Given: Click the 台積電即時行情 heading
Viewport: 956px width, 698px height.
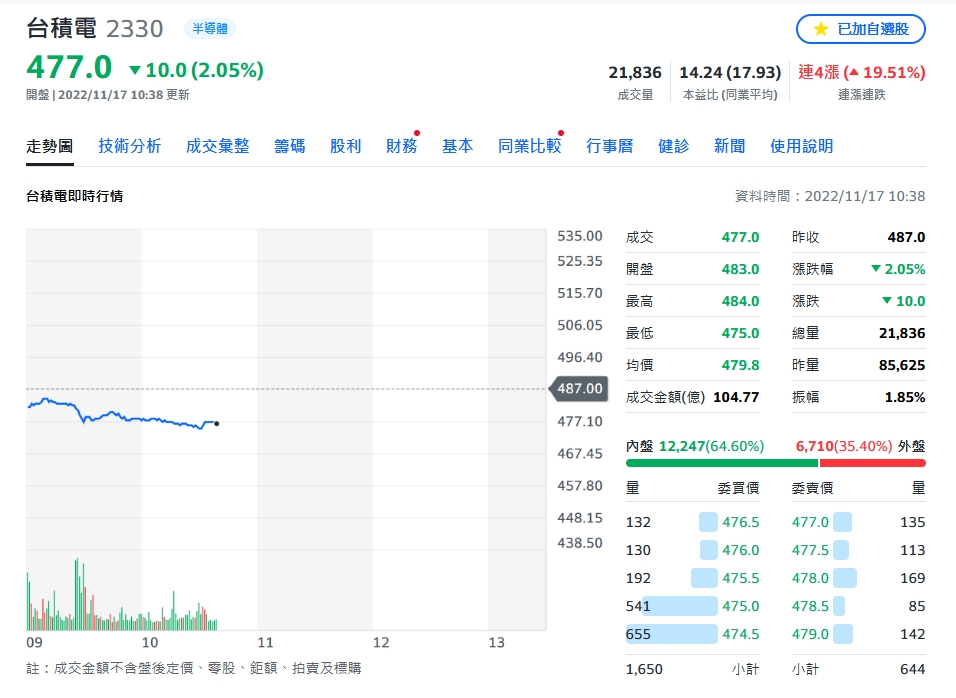Looking at the screenshot, I should [x=74, y=196].
